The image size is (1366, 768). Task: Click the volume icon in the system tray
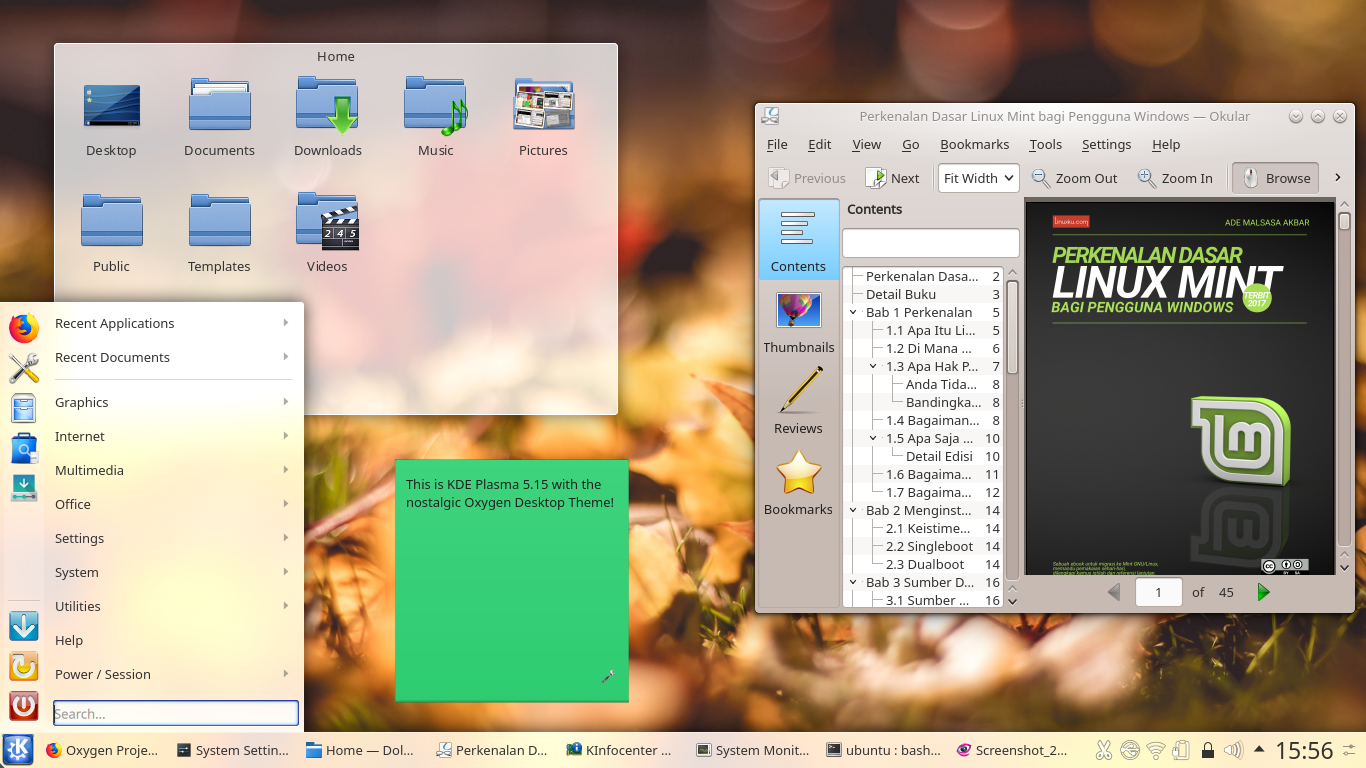coord(1233,749)
